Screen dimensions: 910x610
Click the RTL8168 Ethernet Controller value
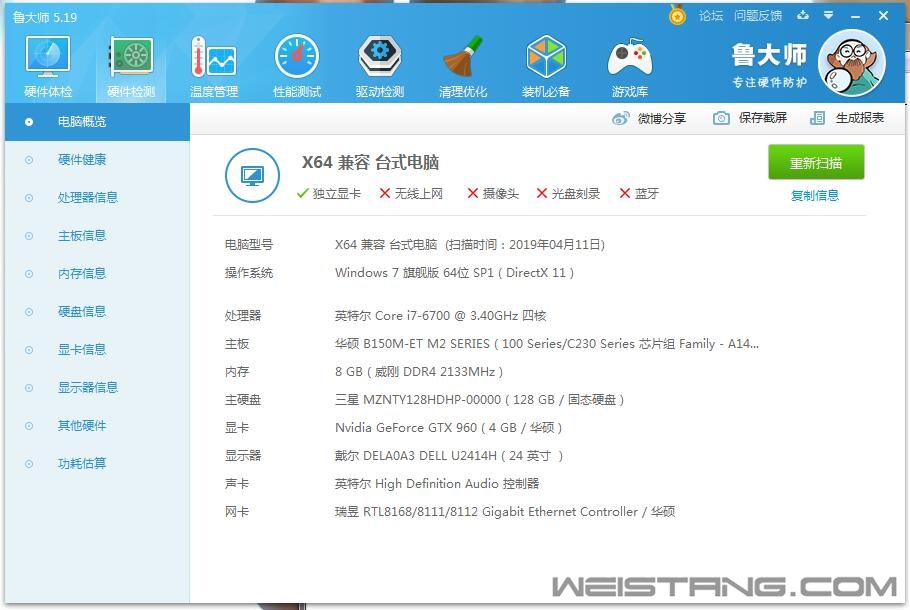[x=505, y=512]
